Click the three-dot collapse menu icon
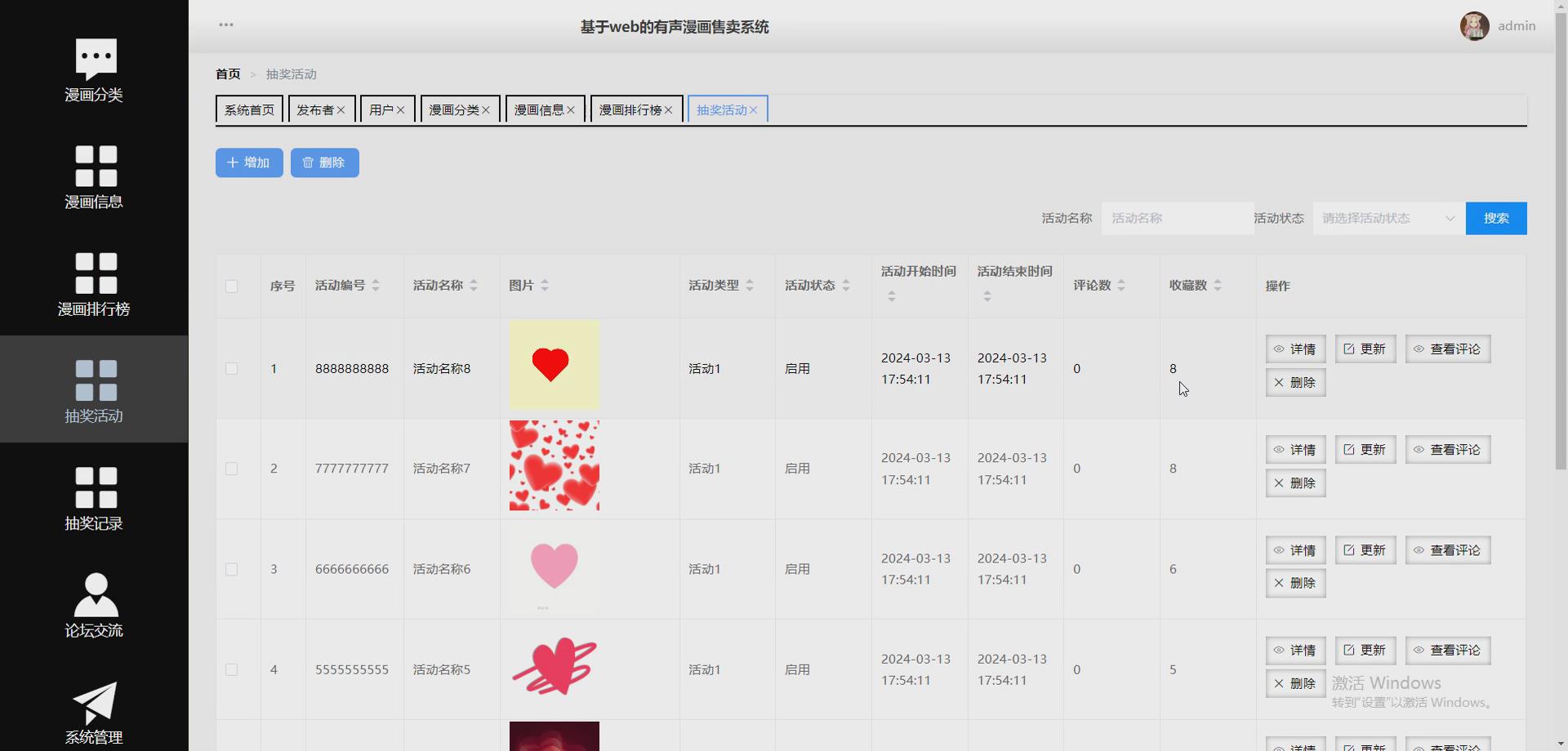 pos(226,25)
